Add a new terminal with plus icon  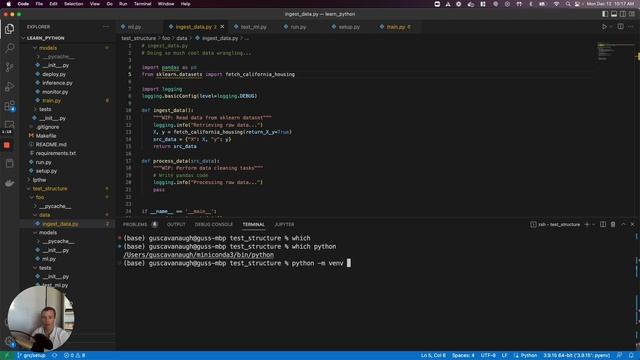coord(587,224)
